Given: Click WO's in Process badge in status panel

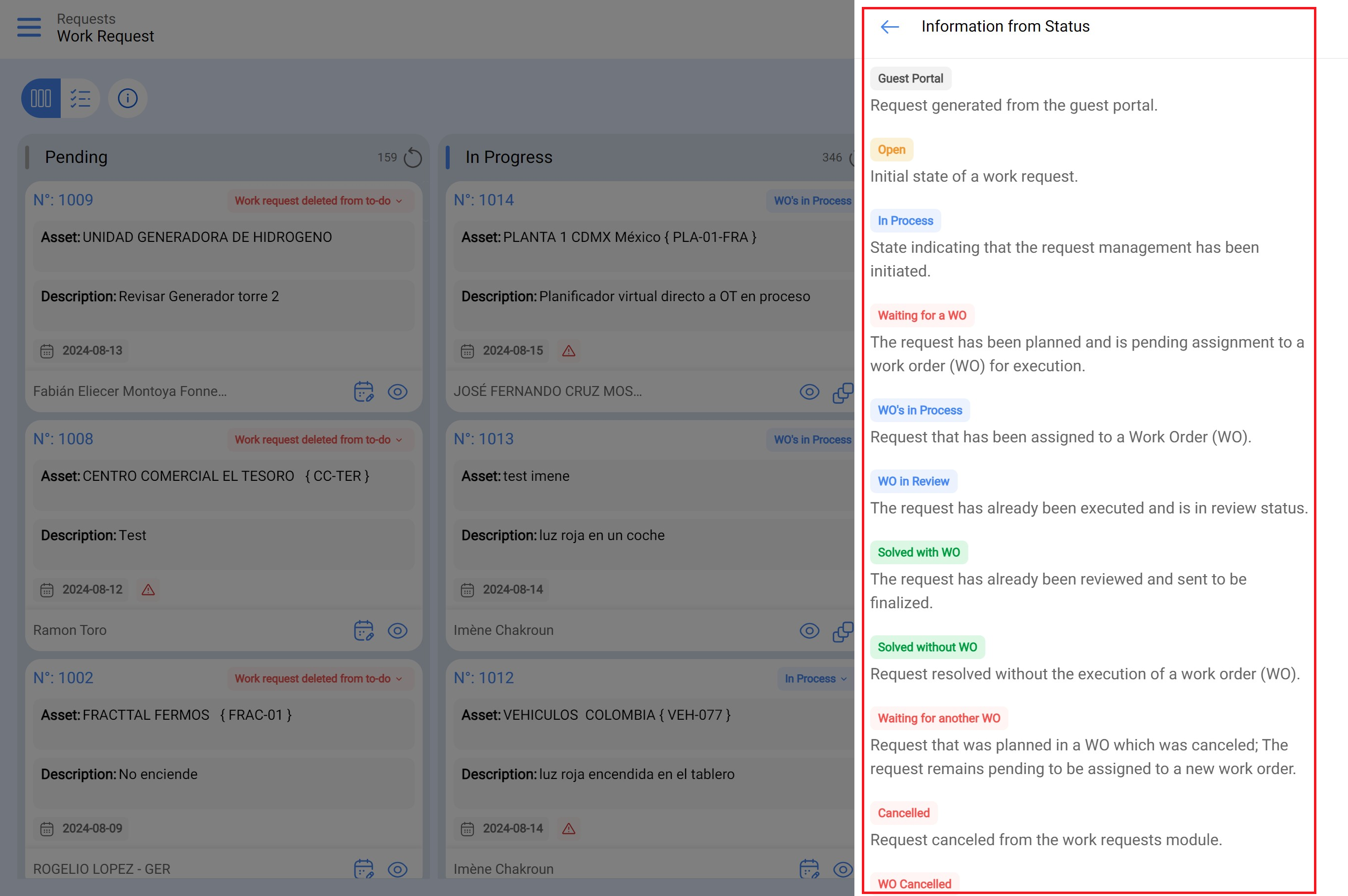Looking at the screenshot, I should click(920, 410).
